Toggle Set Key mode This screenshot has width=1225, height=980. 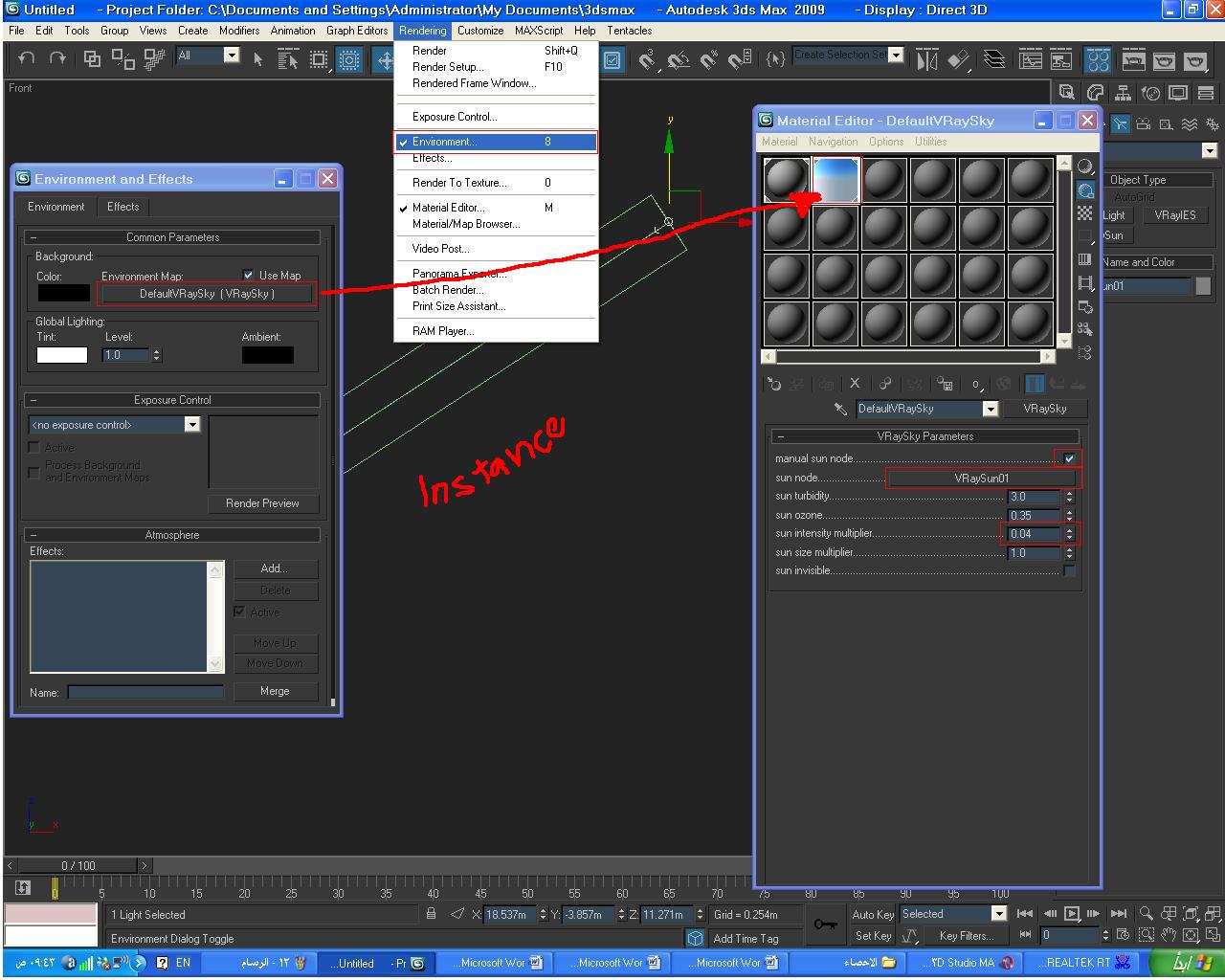tap(873, 936)
